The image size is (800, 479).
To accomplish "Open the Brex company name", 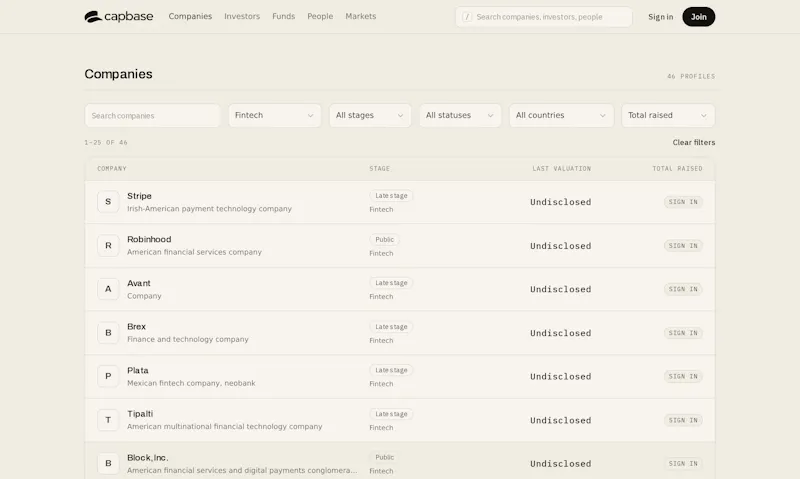I will click(x=136, y=326).
